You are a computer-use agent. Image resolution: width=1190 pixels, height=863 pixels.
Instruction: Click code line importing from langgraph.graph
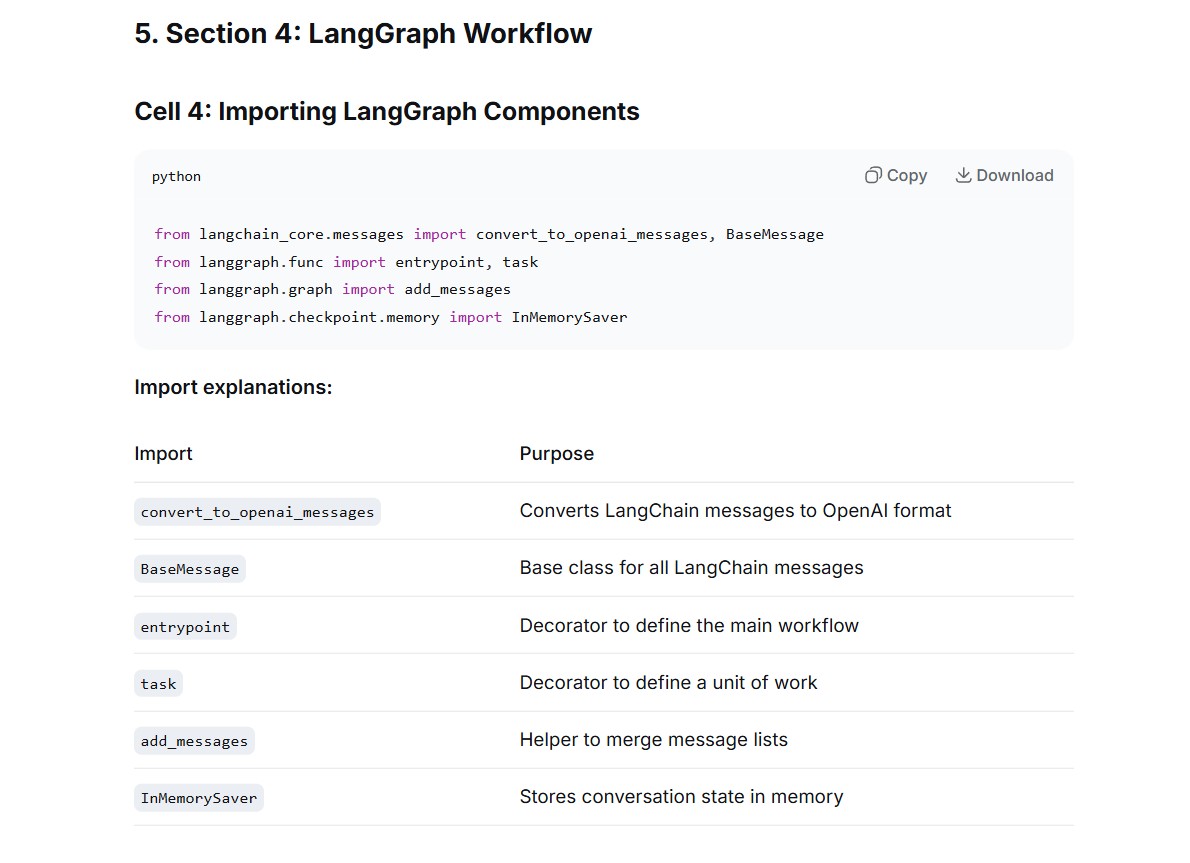tap(332, 289)
